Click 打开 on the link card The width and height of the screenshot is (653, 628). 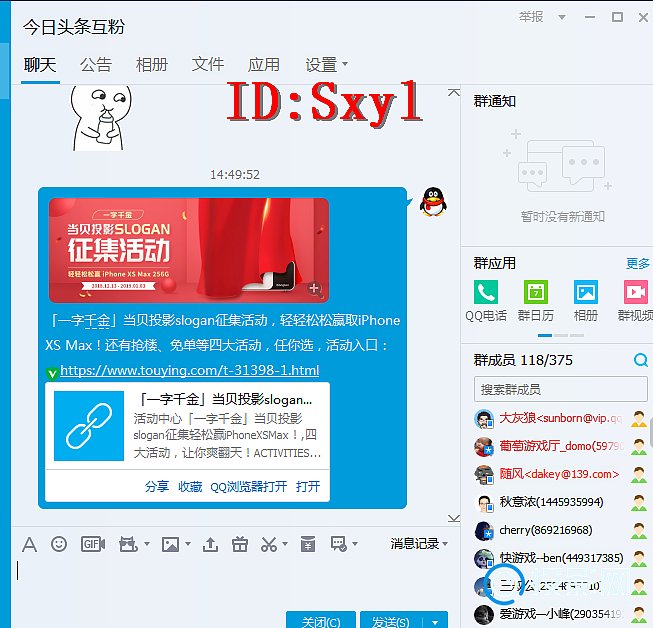point(308,486)
